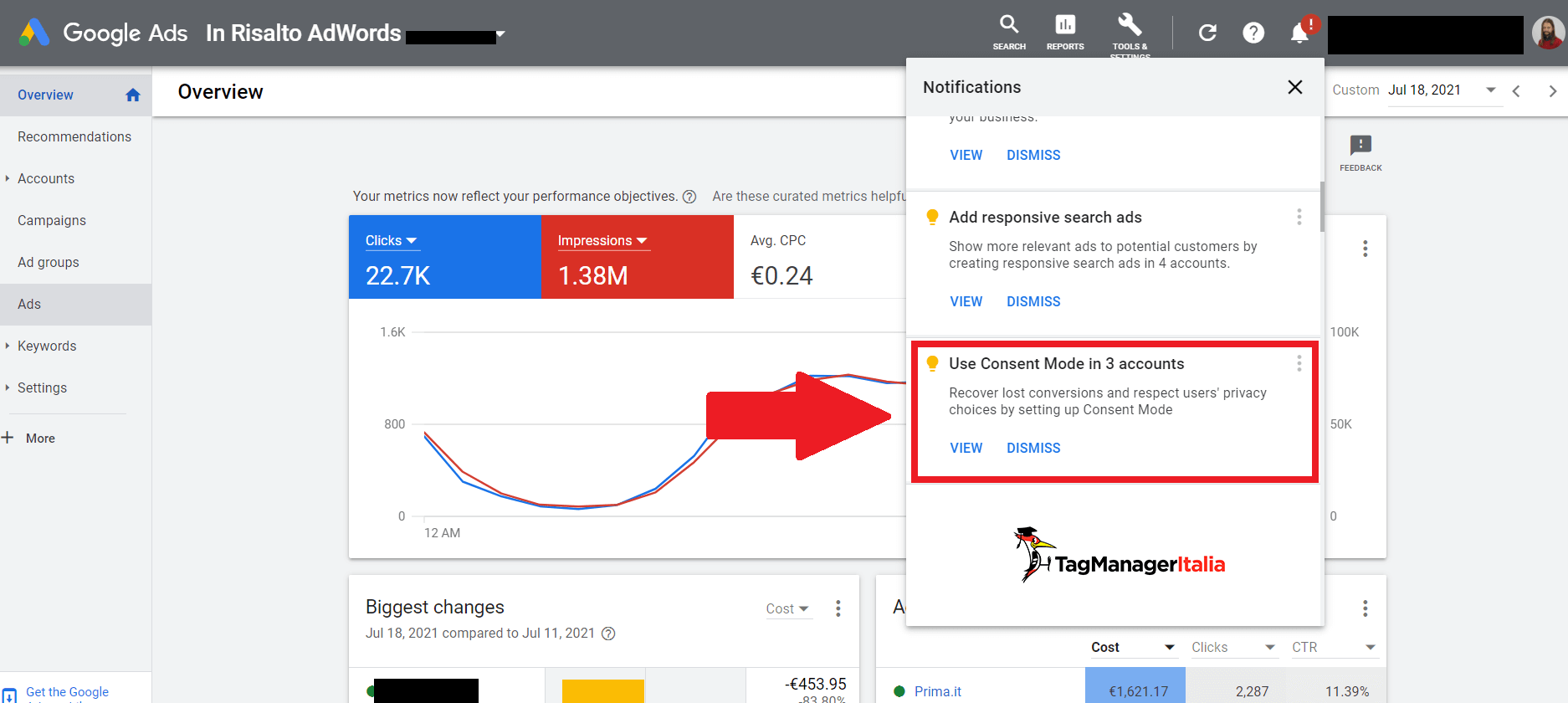
Task: Select Overview in the sidebar
Action: coord(75,95)
